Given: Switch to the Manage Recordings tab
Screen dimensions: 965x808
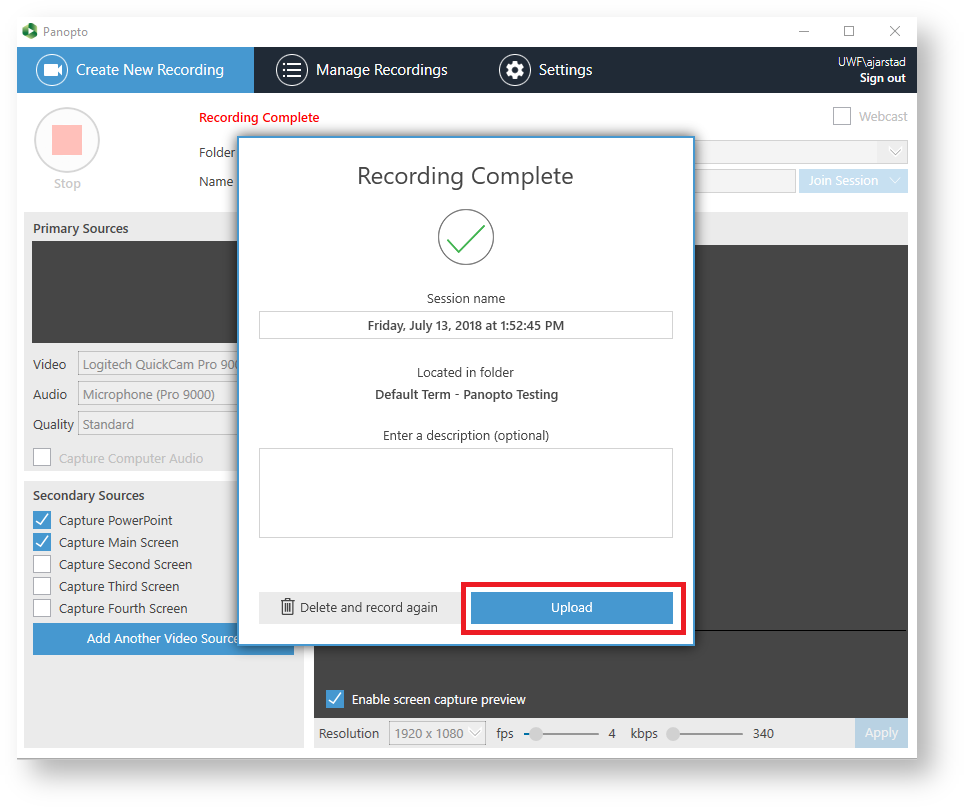Looking at the screenshot, I should point(362,70).
